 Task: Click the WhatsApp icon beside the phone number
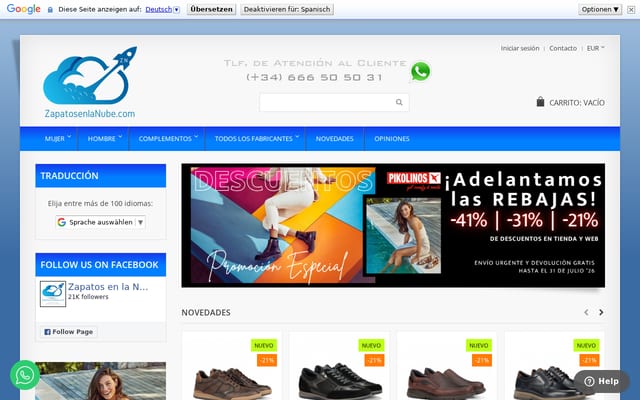[x=420, y=71]
